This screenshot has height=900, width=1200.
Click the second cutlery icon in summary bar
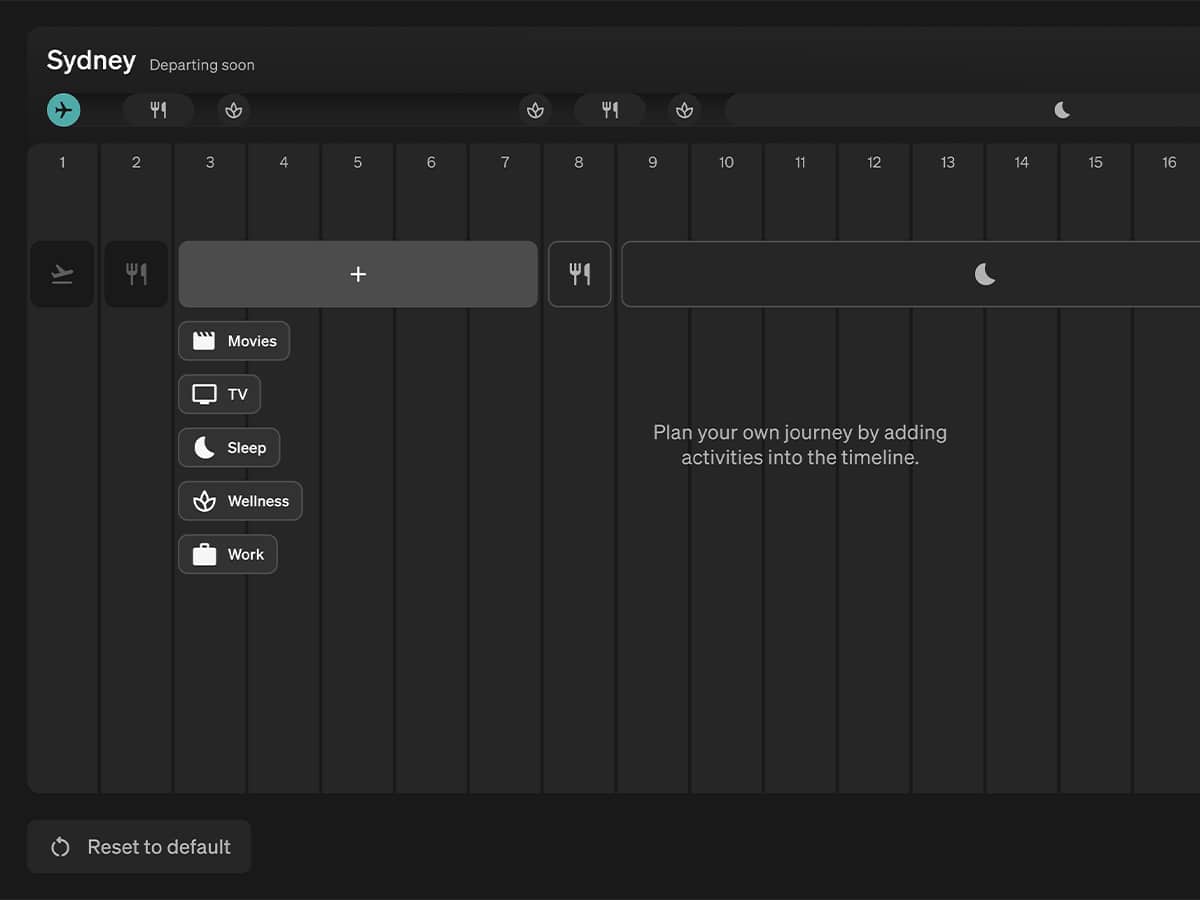click(x=610, y=110)
